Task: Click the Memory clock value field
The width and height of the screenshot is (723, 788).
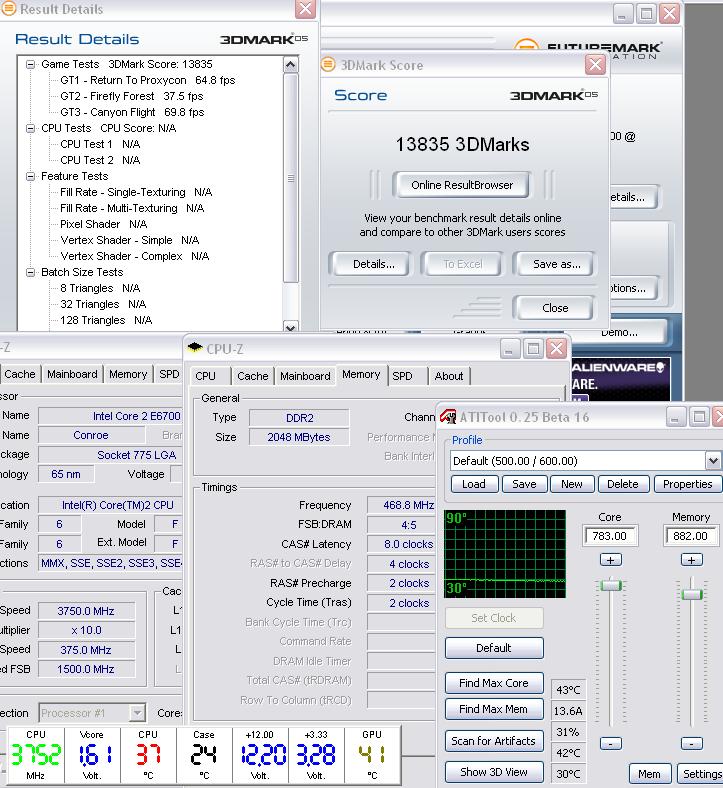Action: 690,536
